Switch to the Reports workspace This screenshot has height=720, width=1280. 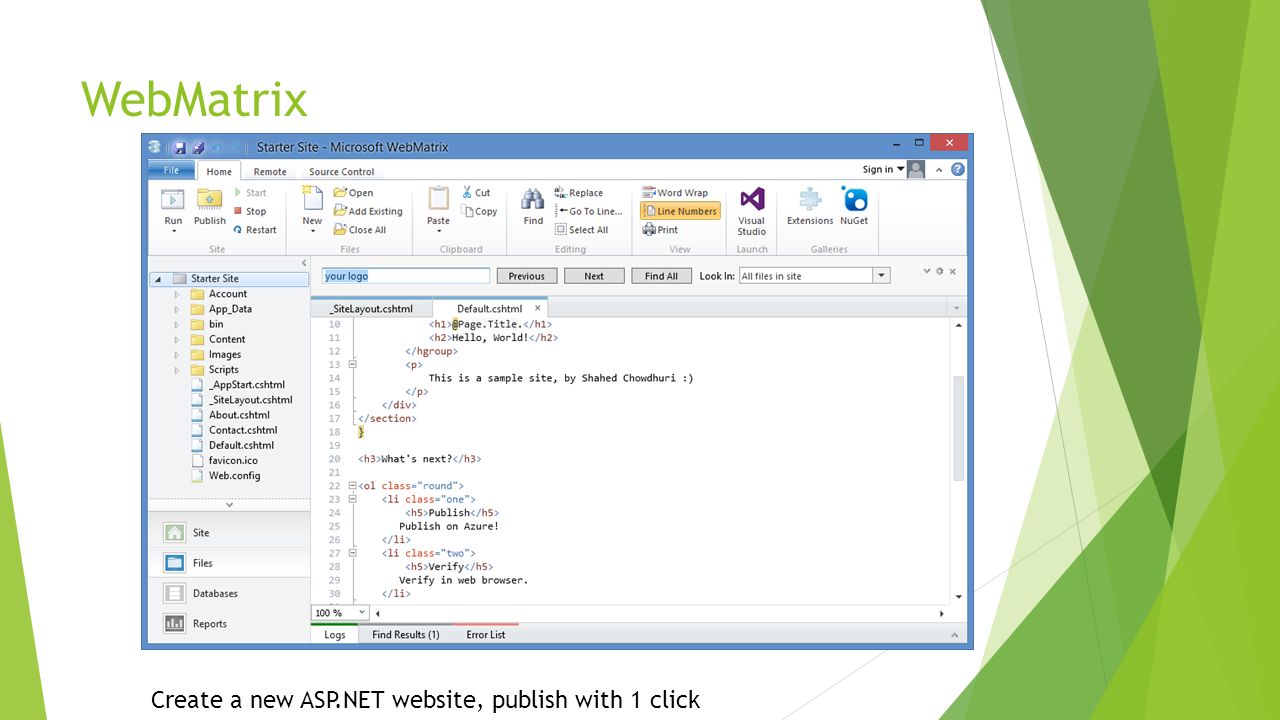[229, 623]
